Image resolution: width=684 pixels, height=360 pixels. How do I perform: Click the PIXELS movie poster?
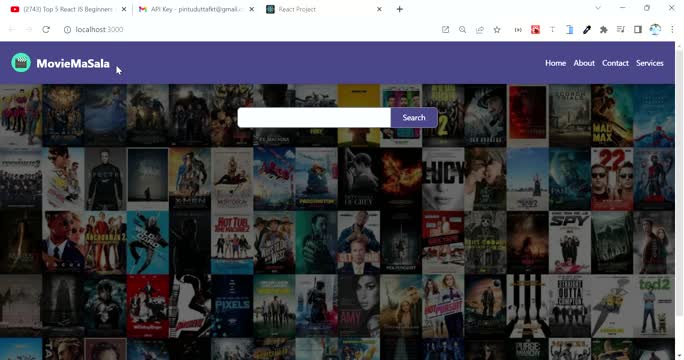(x=232, y=306)
